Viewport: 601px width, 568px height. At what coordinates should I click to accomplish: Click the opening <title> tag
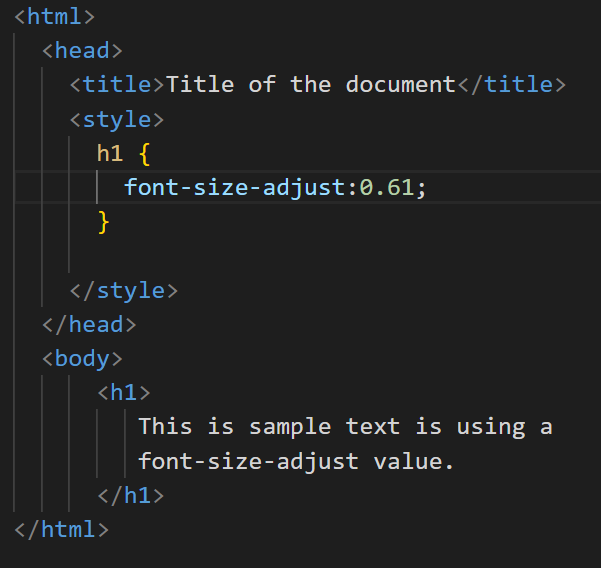point(117,85)
